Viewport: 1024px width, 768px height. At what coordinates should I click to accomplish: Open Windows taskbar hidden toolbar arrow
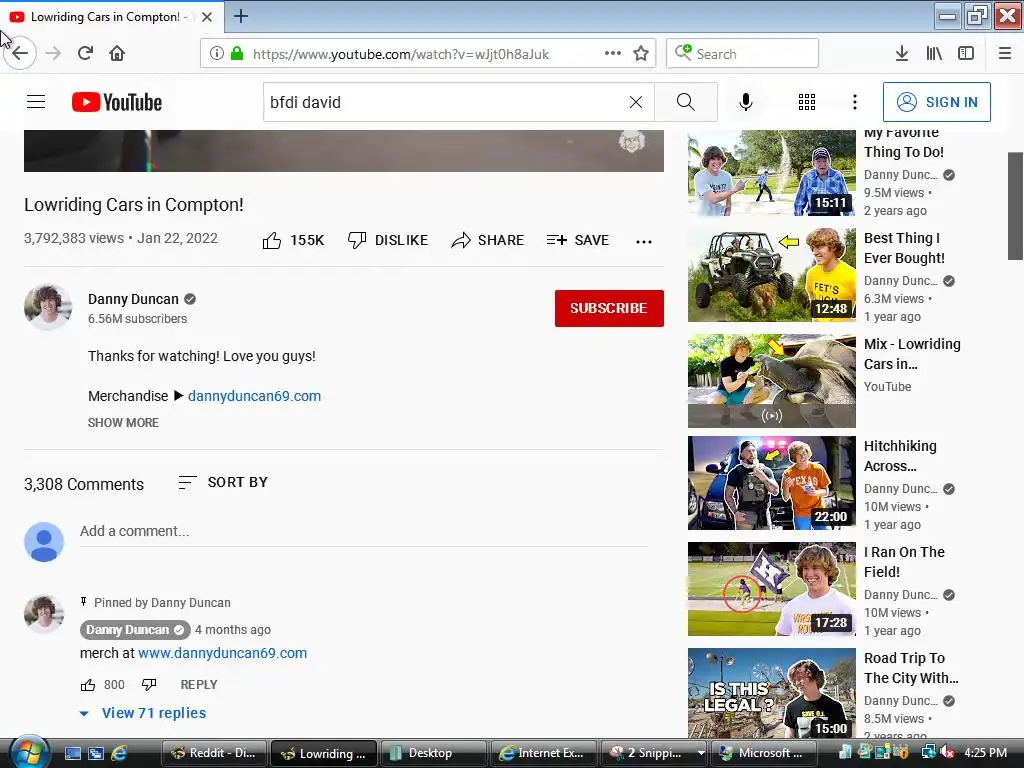click(701, 753)
